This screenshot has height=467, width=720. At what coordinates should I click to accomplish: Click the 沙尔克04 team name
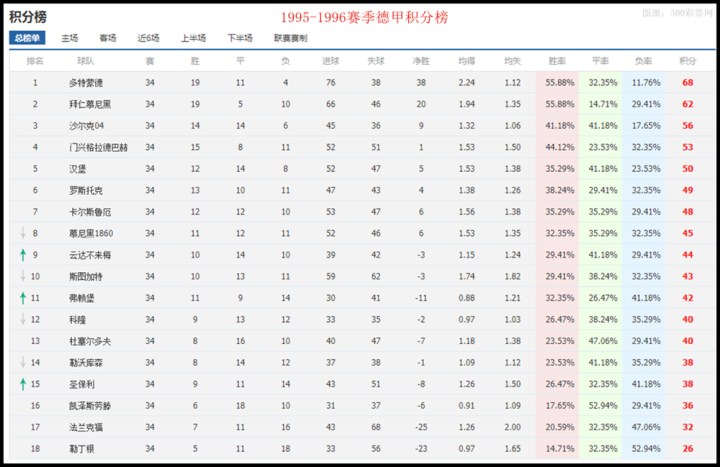point(83,126)
